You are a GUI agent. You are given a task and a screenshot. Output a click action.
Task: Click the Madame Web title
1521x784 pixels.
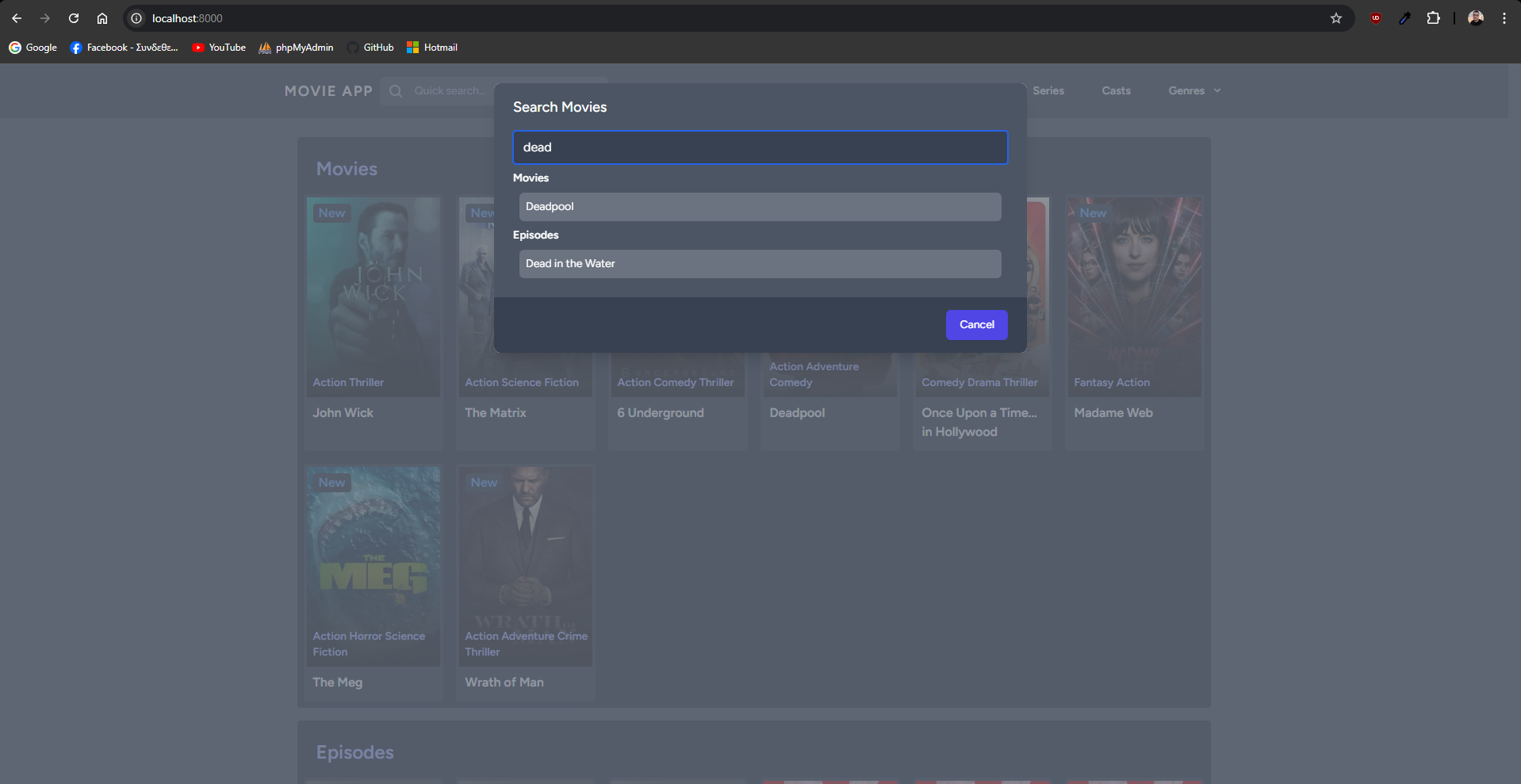[1113, 413]
